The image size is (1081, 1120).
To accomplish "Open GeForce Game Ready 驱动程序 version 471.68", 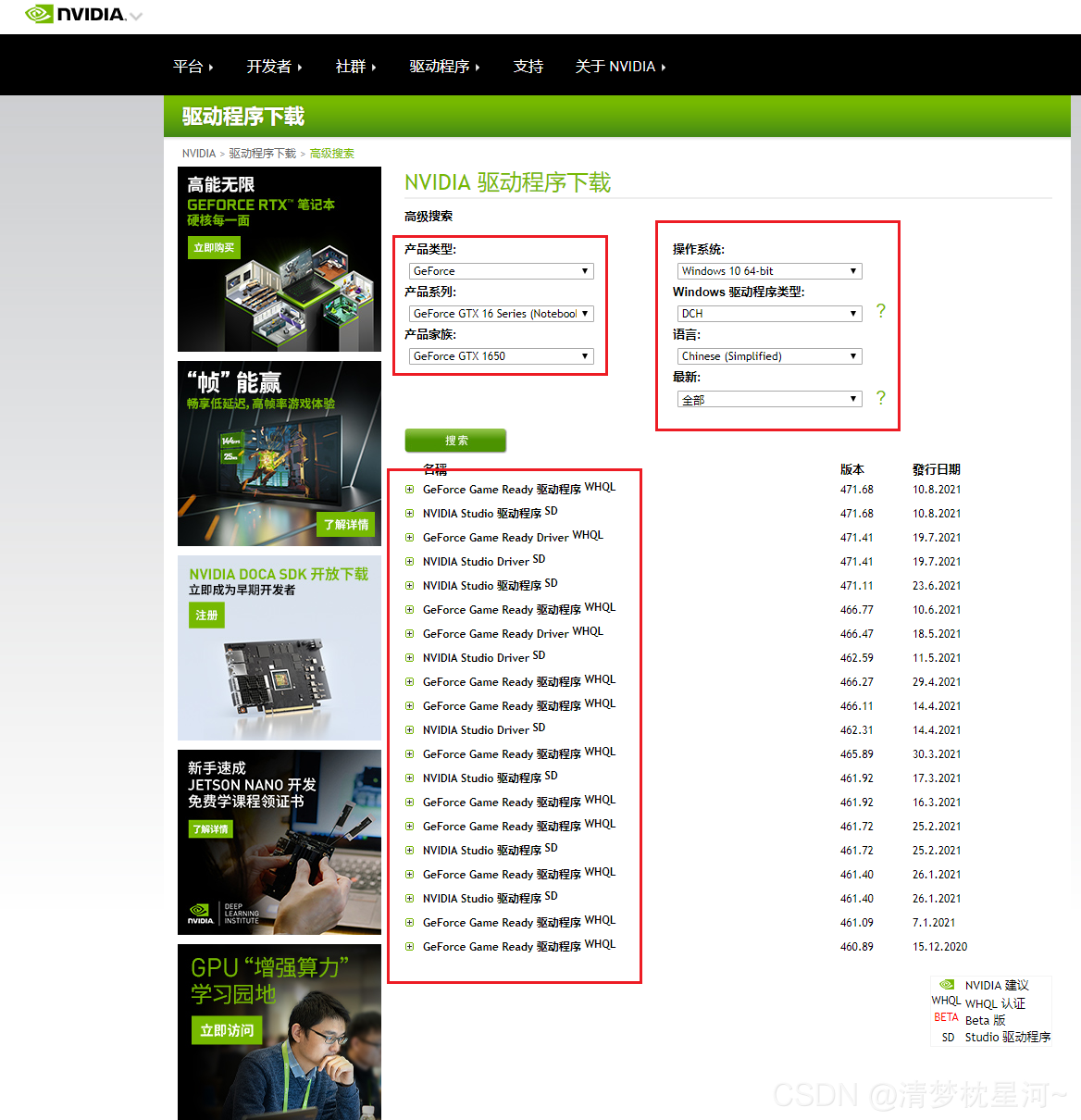I will (502, 490).
